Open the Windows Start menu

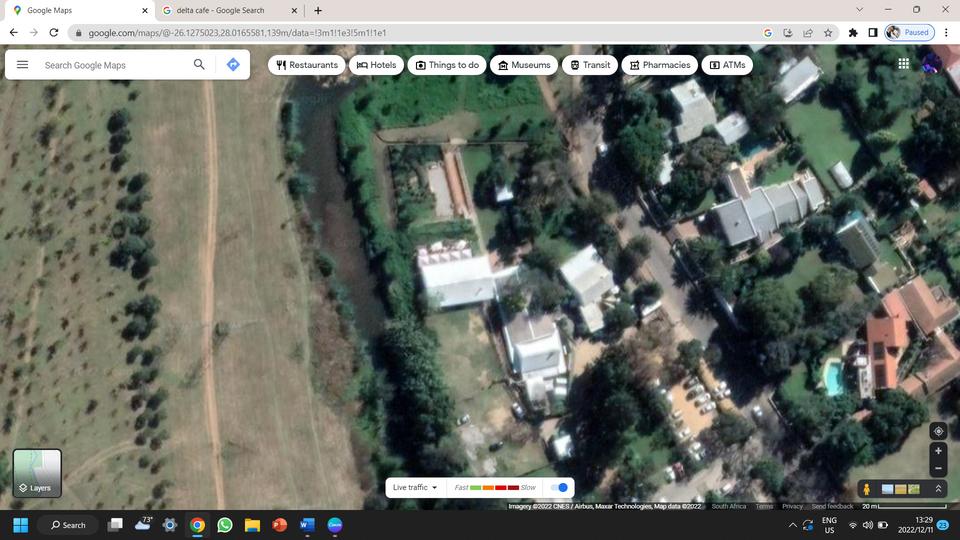(21, 525)
